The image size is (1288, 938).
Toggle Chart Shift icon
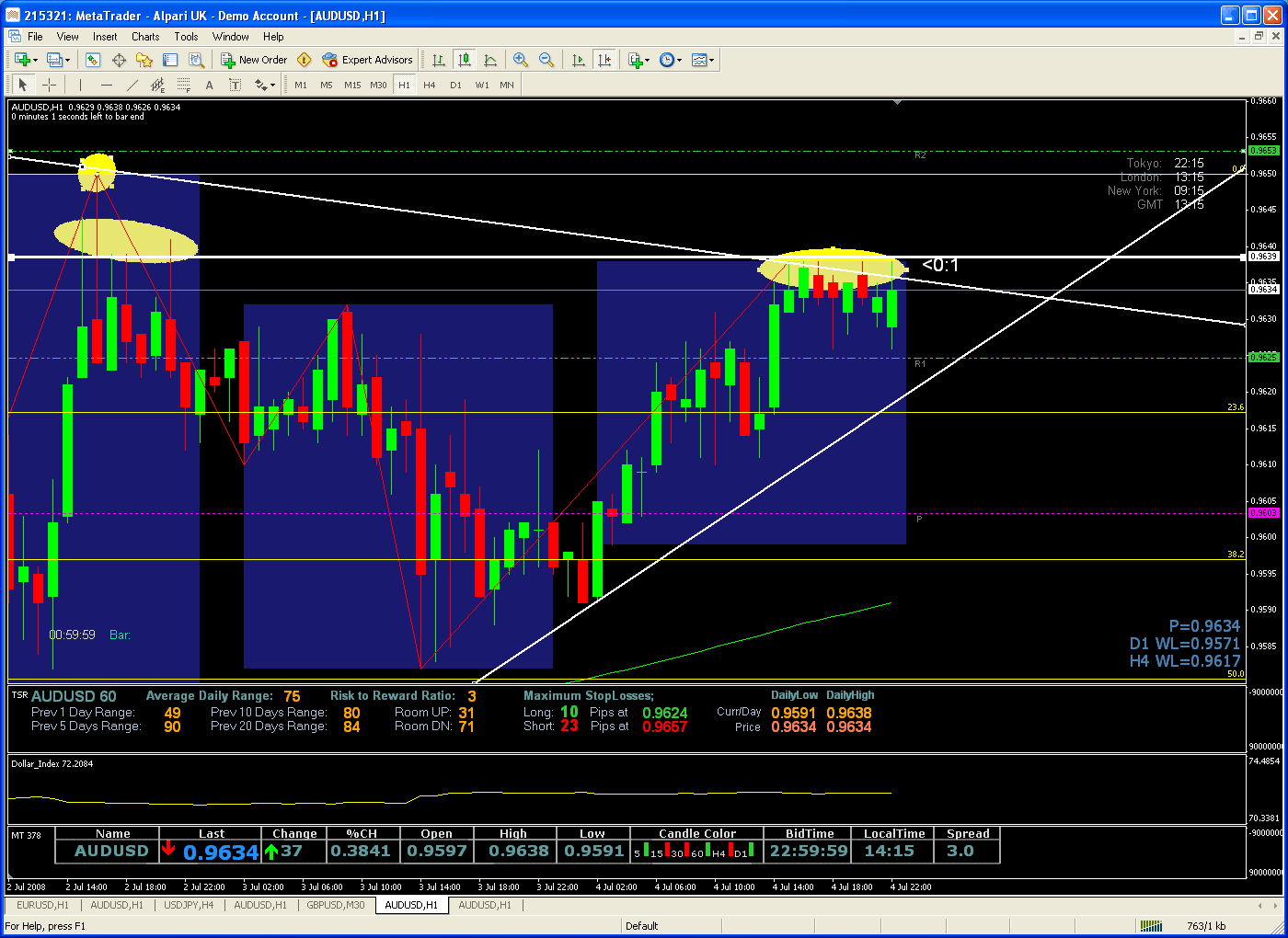point(604,60)
